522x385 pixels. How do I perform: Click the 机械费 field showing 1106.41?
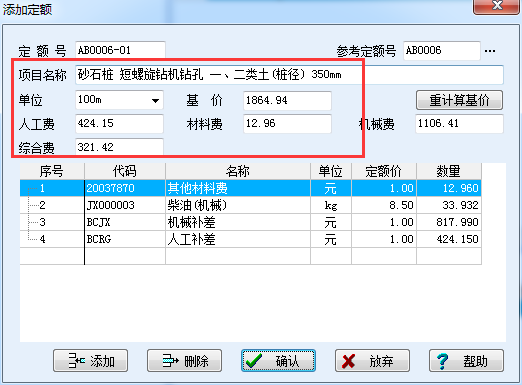(459, 124)
